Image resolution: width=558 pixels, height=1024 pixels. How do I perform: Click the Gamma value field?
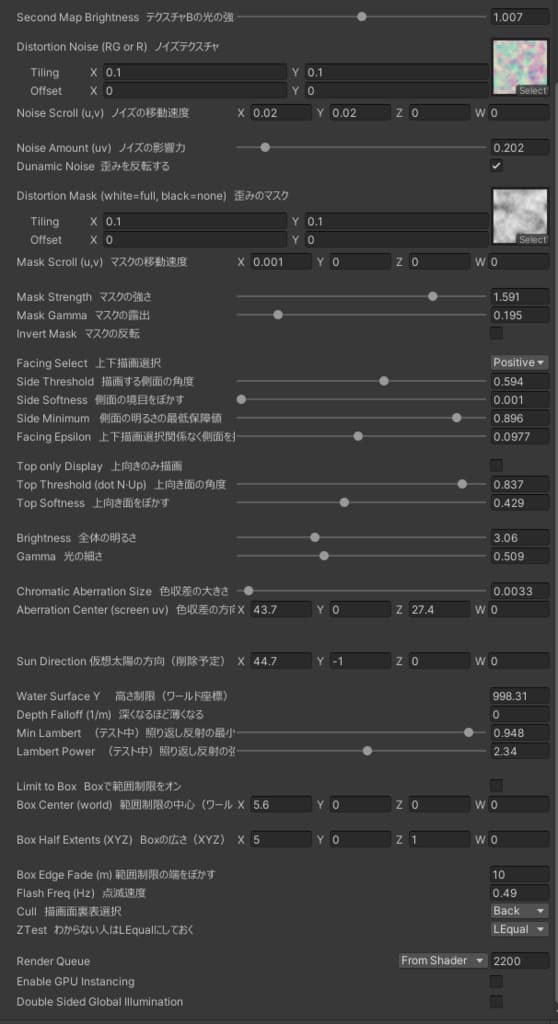[x=519, y=556]
